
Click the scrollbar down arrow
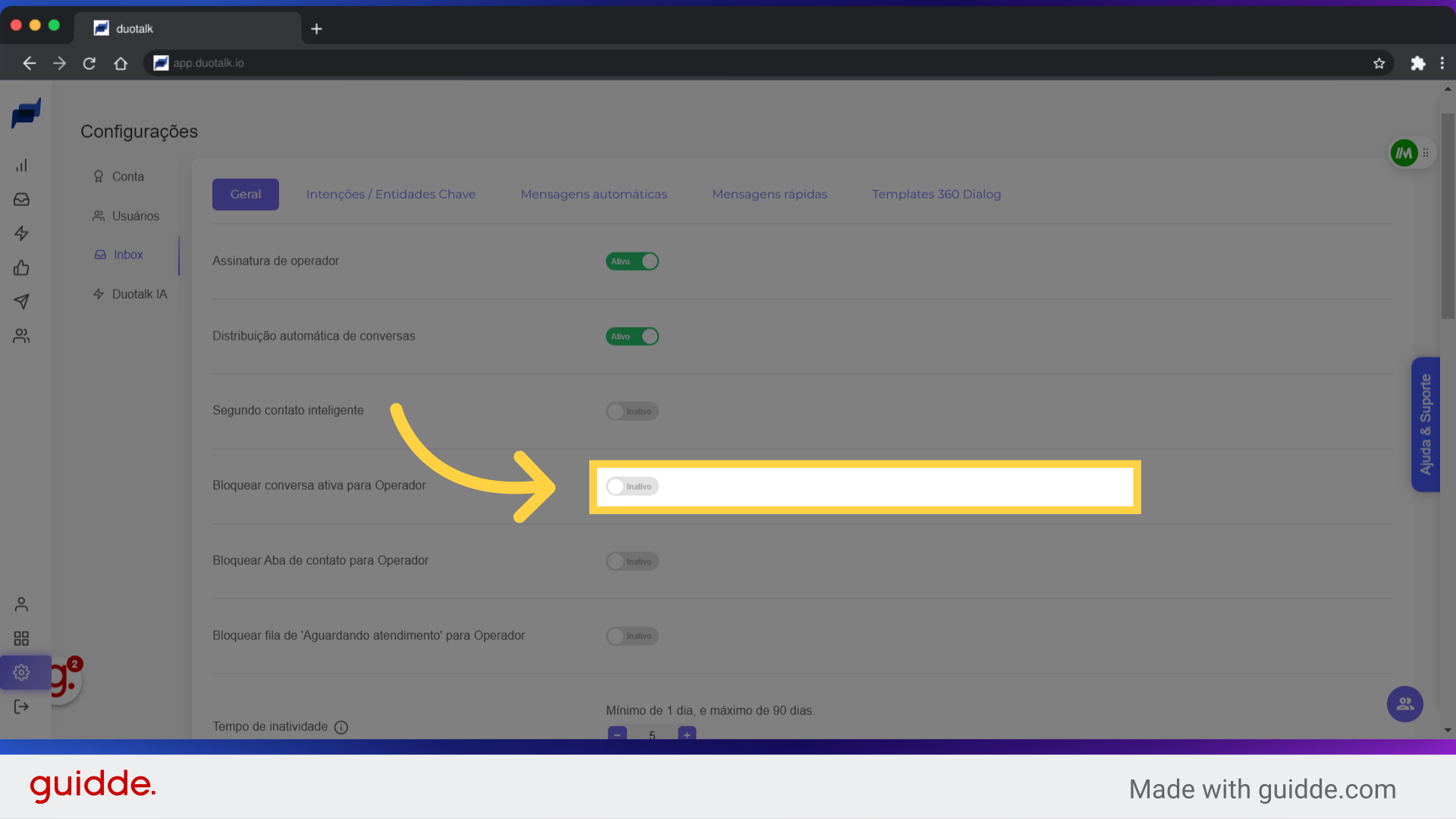[x=1448, y=730]
